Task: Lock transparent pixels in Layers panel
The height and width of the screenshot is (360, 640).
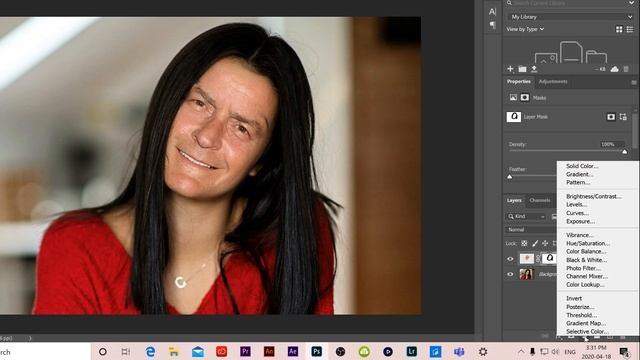Action: pyautogui.click(x=524, y=243)
